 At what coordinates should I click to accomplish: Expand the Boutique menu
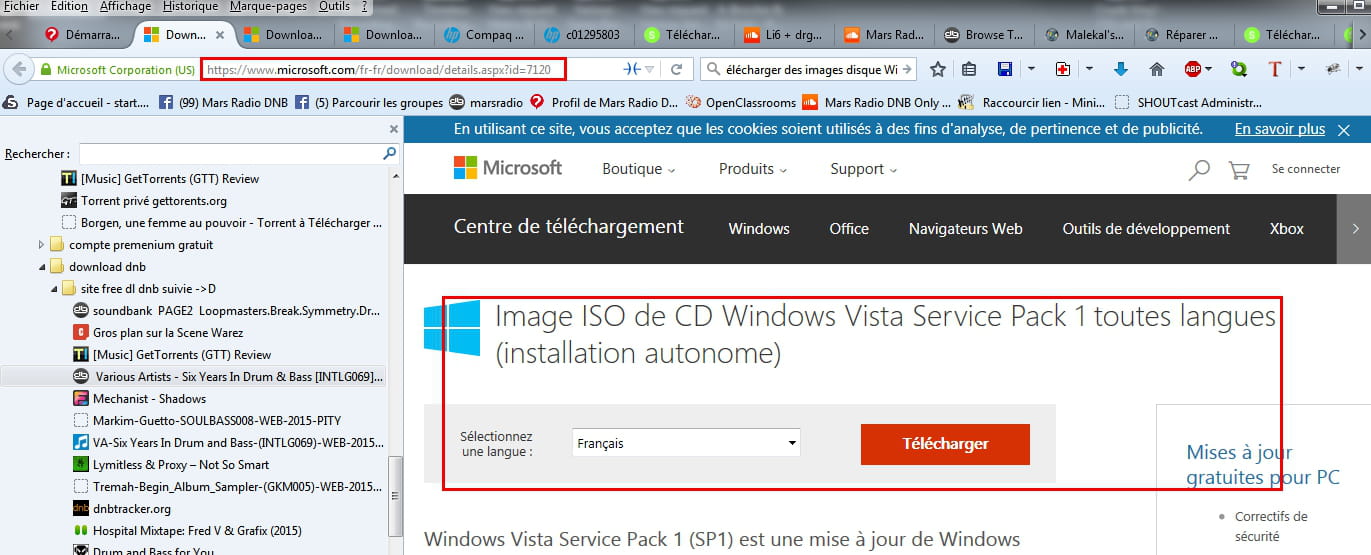638,169
